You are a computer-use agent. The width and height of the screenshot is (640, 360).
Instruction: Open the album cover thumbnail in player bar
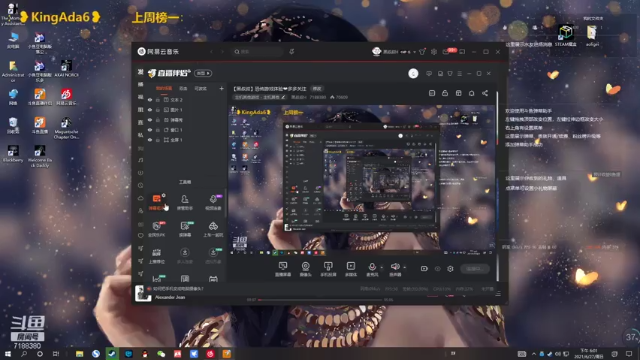coord(143,293)
